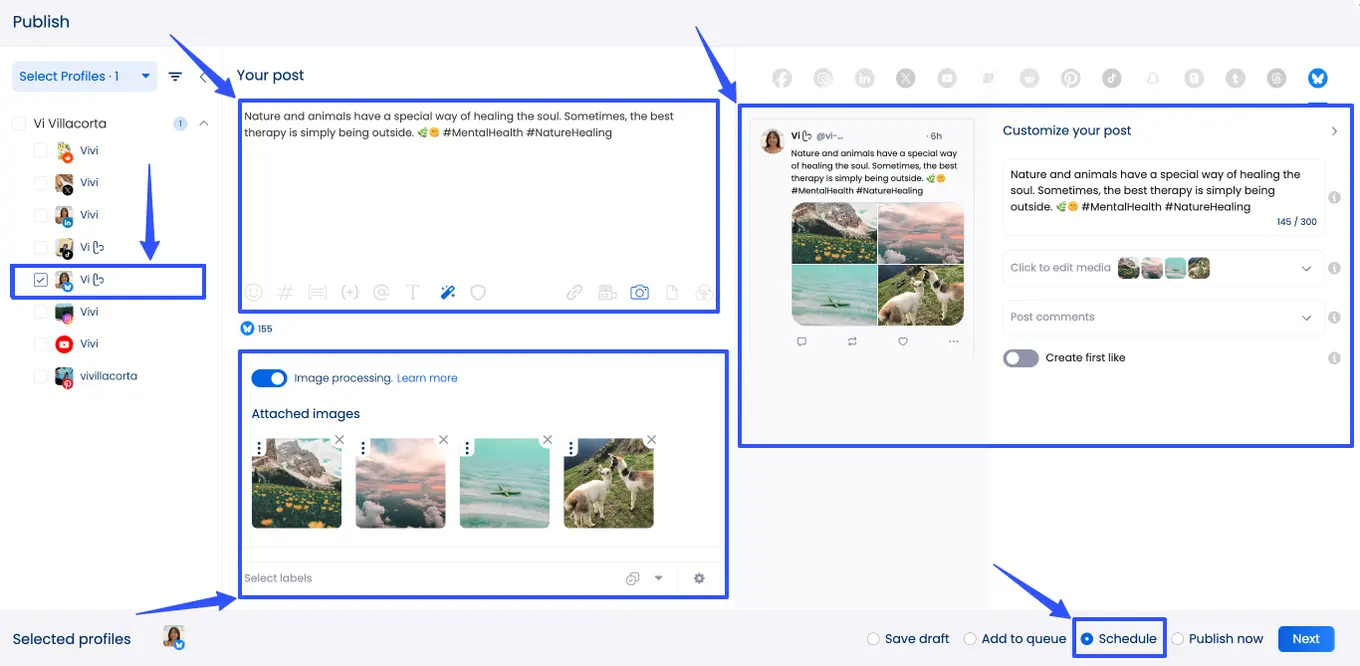Open the hashtag suggestions icon
1360x666 pixels.
pos(285,292)
